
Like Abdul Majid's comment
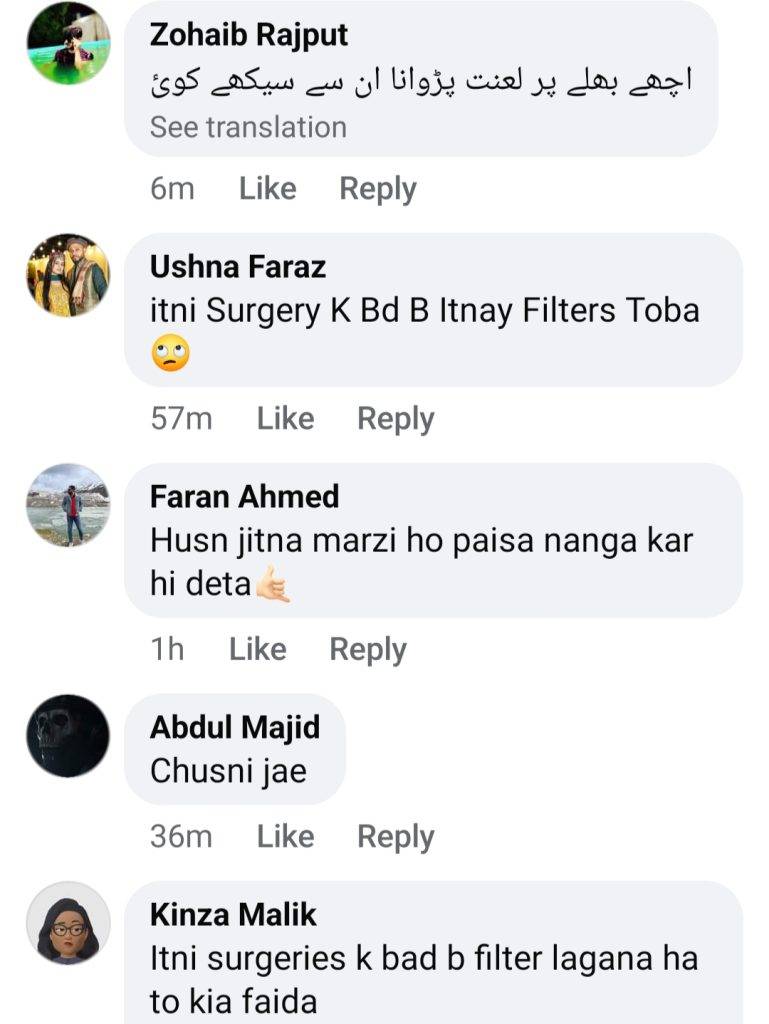pyautogui.click(x=285, y=837)
